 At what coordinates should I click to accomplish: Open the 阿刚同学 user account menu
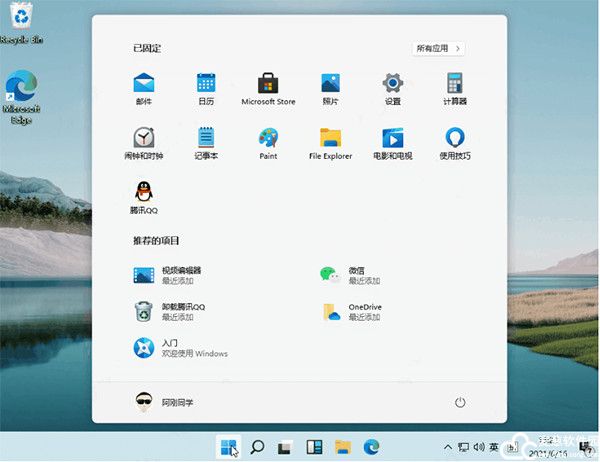(x=164, y=402)
